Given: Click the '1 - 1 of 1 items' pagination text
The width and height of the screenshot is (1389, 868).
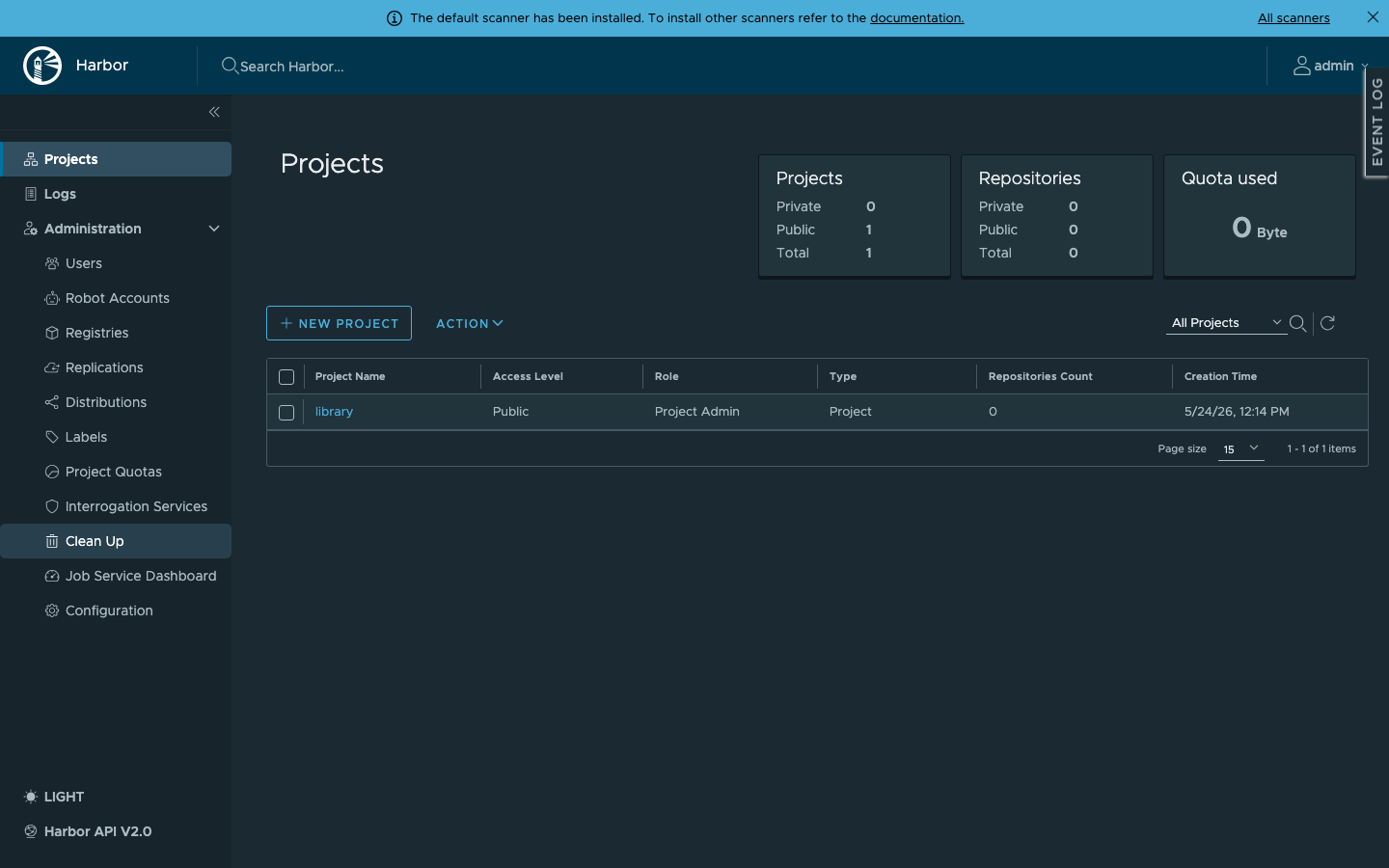Looking at the screenshot, I should point(1321,448).
